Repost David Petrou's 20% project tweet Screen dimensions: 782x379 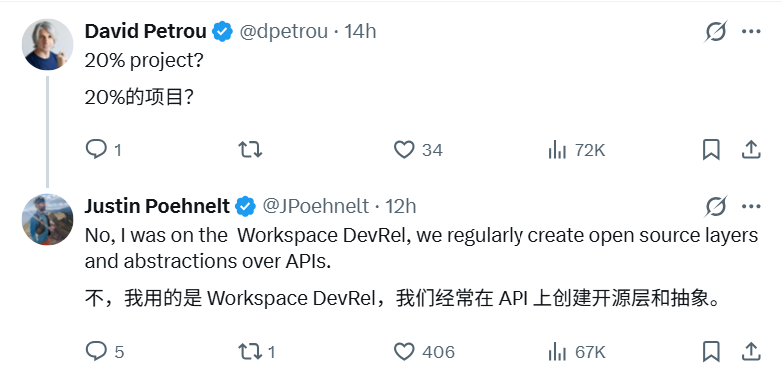click(250, 150)
